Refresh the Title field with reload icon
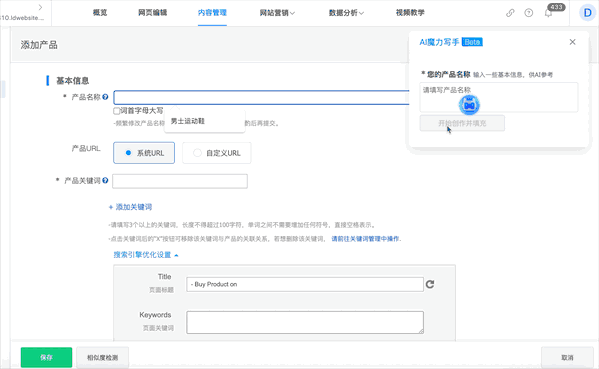This screenshot has width=599, height=369. click(430, 284)
